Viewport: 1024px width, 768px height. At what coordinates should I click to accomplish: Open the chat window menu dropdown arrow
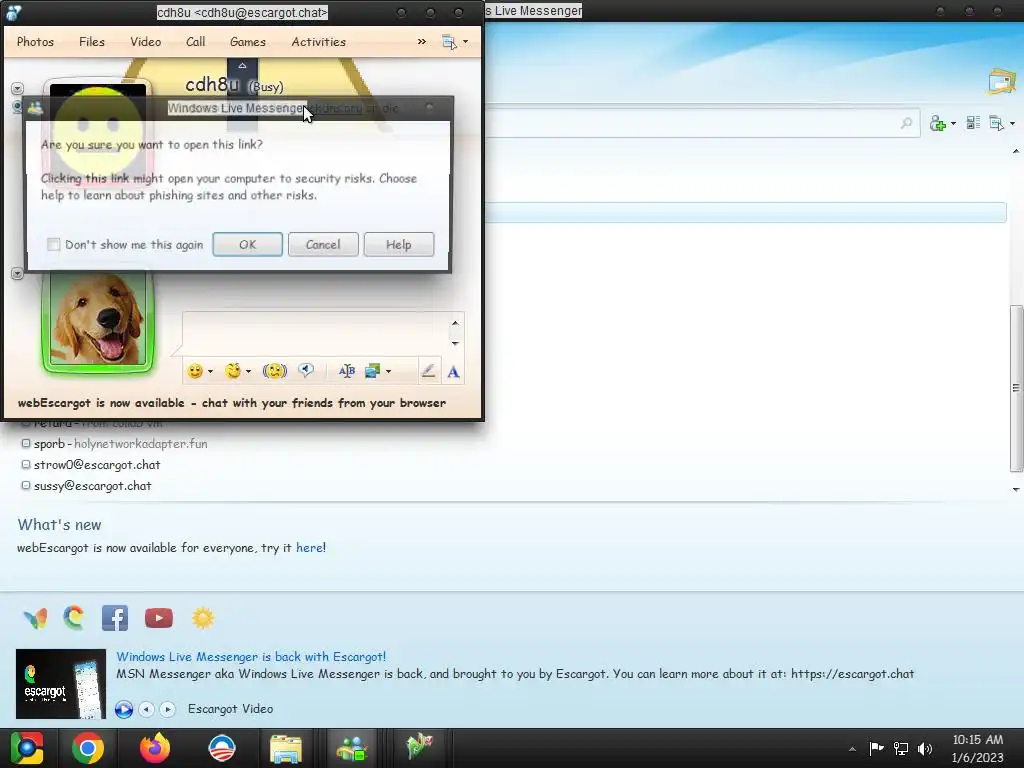click(465, 42)
